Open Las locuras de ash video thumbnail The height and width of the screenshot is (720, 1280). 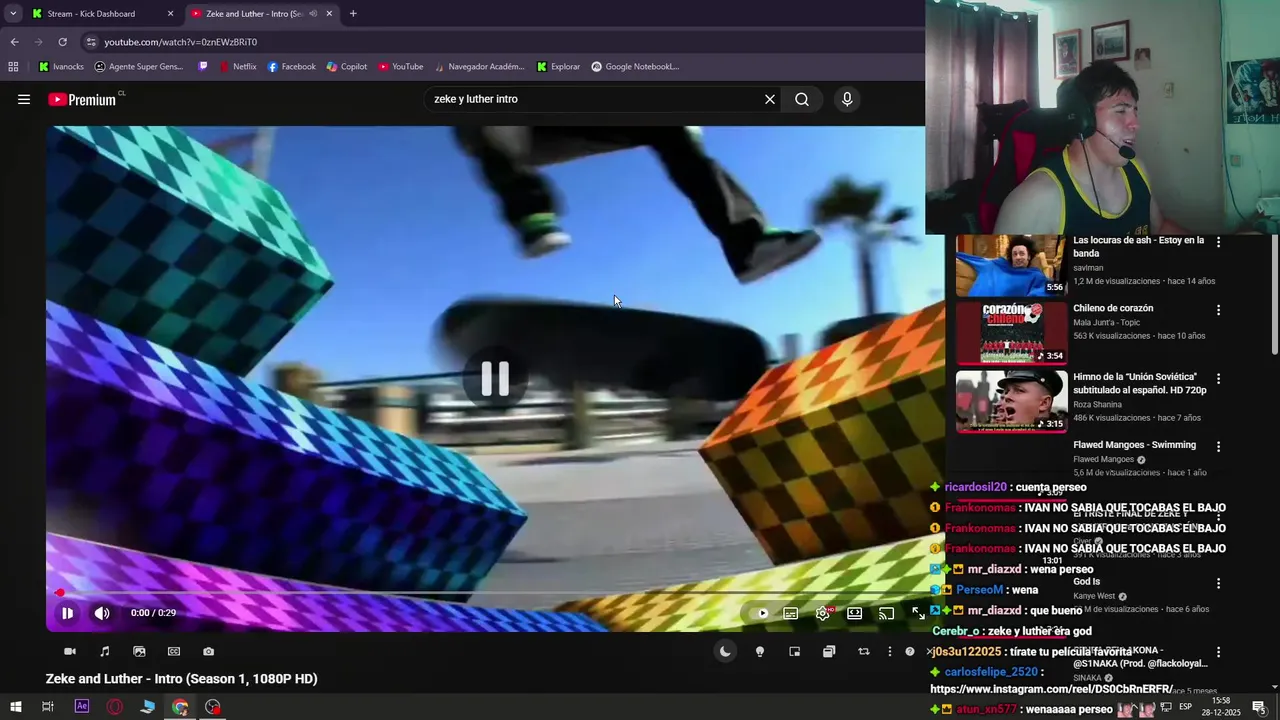tap(1010, 266)
